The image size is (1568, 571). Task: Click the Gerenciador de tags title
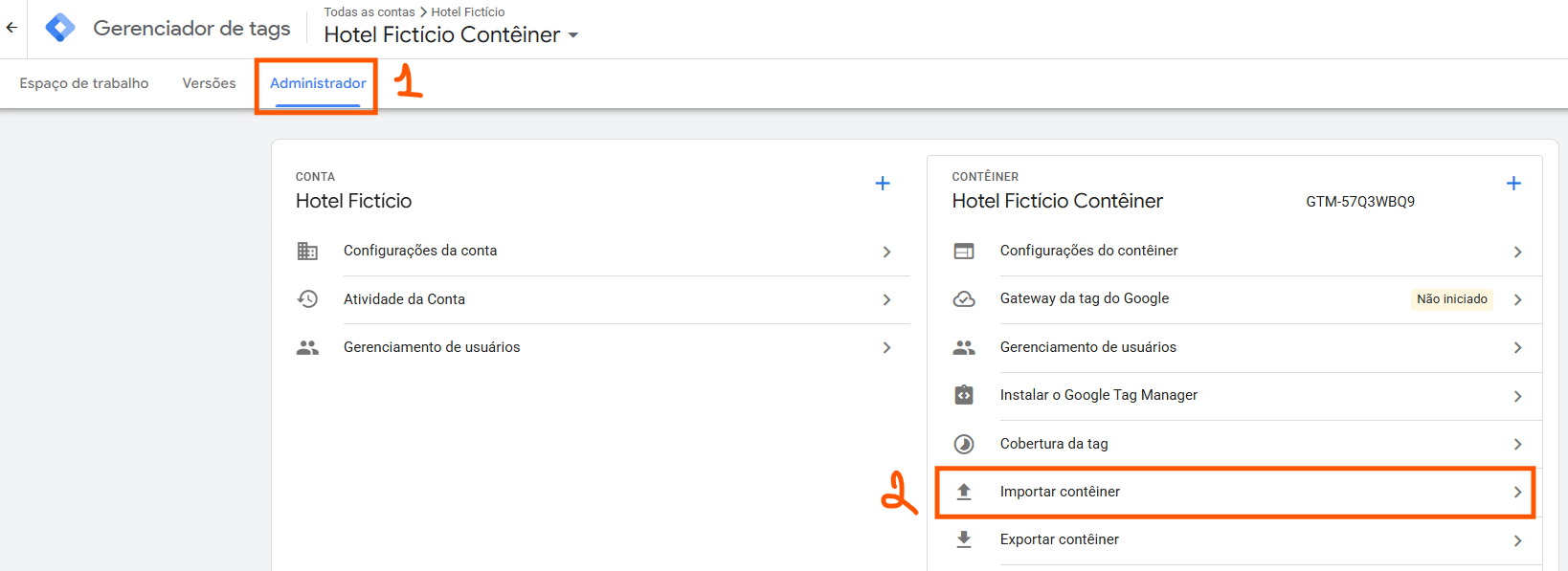pyautogui.click(x=191, y=29)
